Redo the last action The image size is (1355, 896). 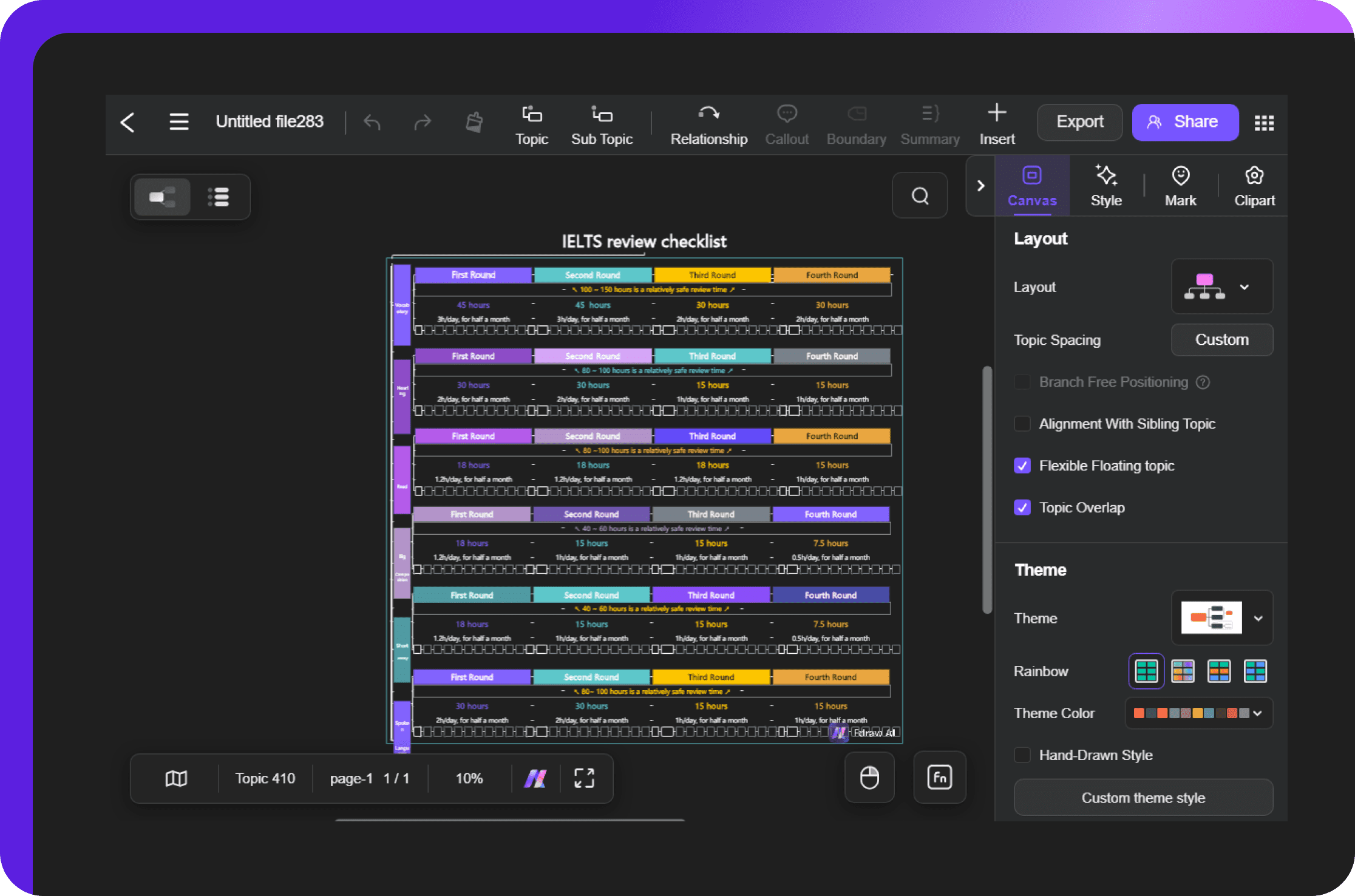pos(423,122)
